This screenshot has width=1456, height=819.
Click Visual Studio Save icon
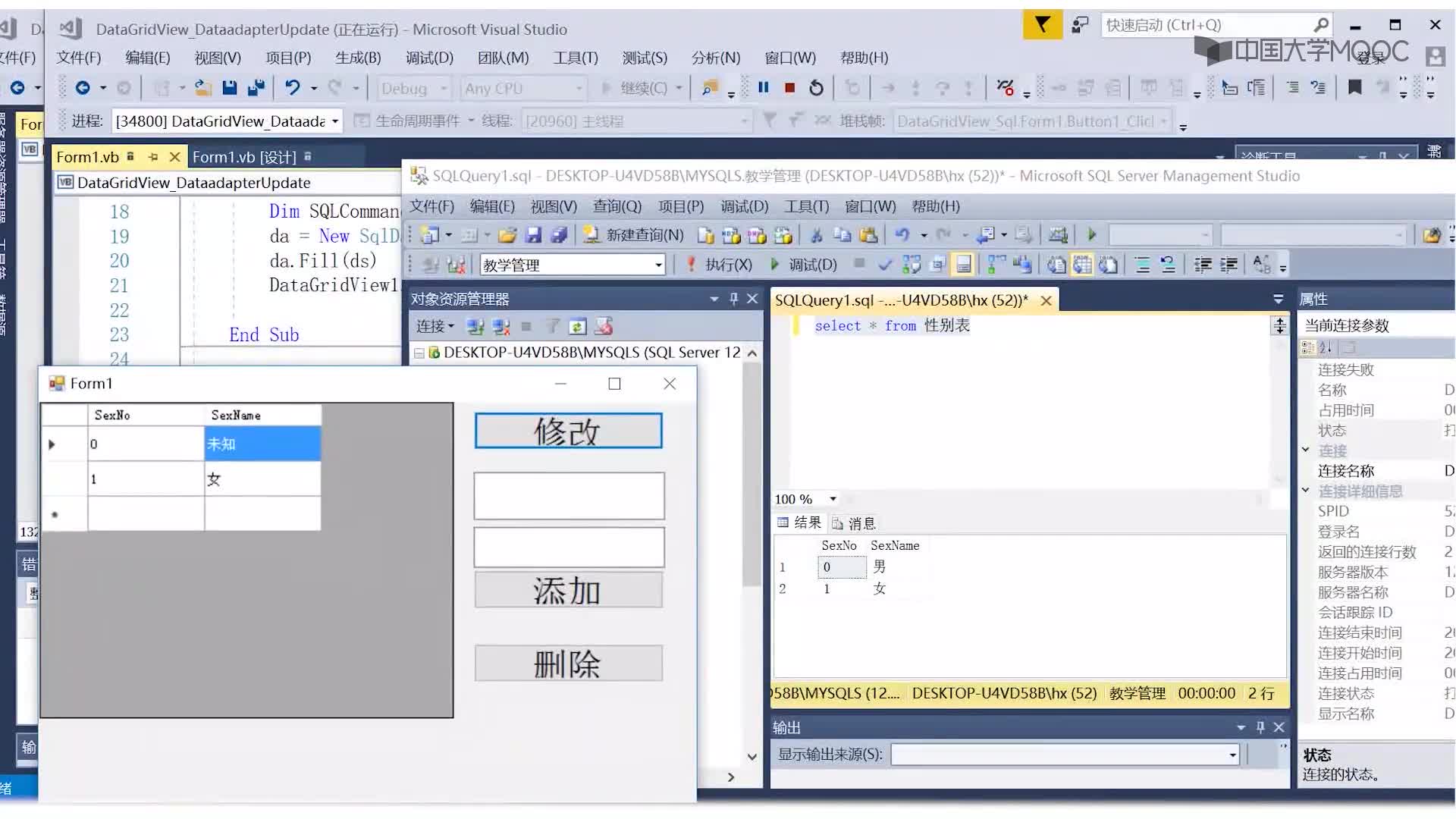pos(229,88)
